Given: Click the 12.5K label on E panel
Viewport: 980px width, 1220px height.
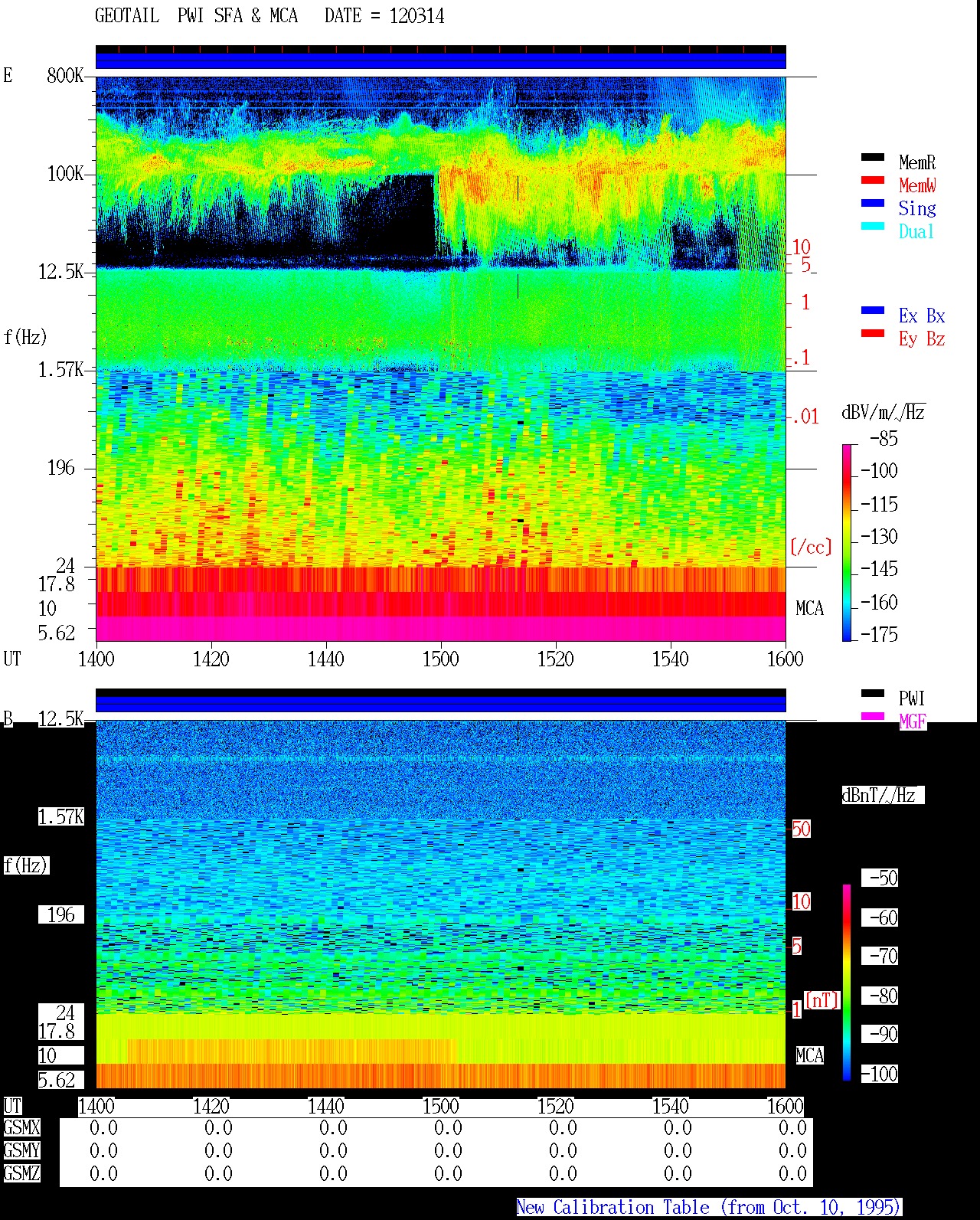Looking at the screenshot, I should click(x=61, y=271).
